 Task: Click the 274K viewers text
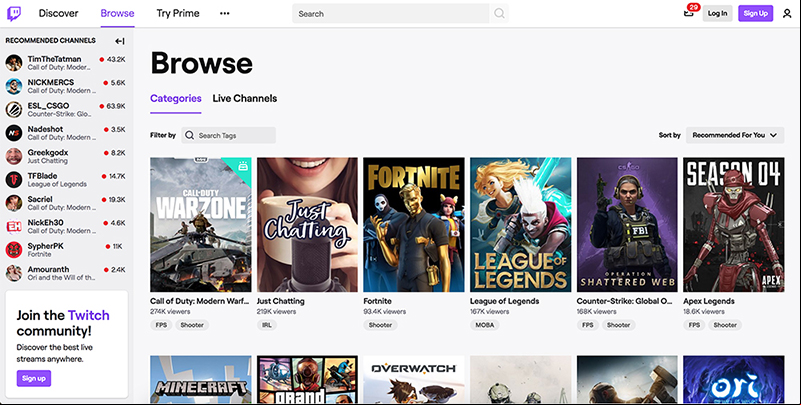click(x=170, y=312)
